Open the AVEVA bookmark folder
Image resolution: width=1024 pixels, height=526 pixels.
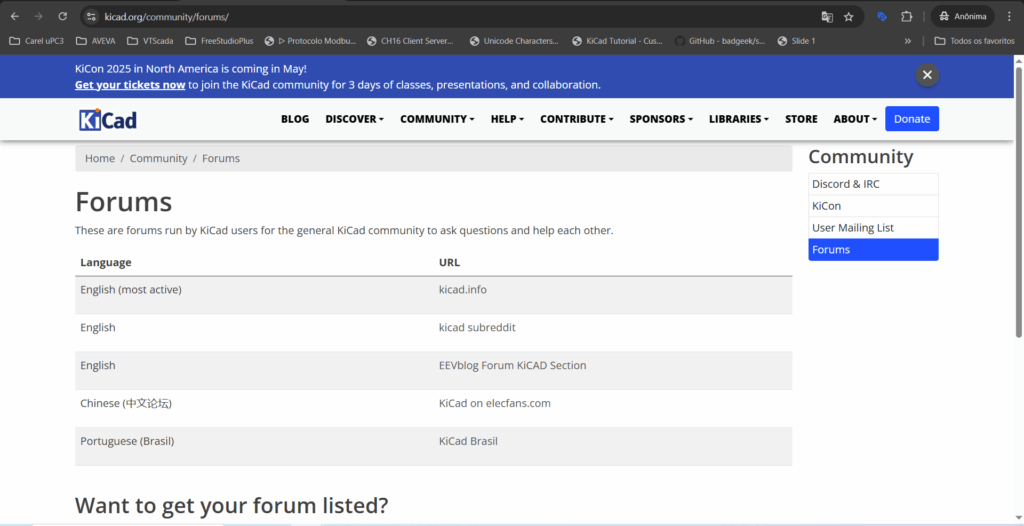point(95,41)
